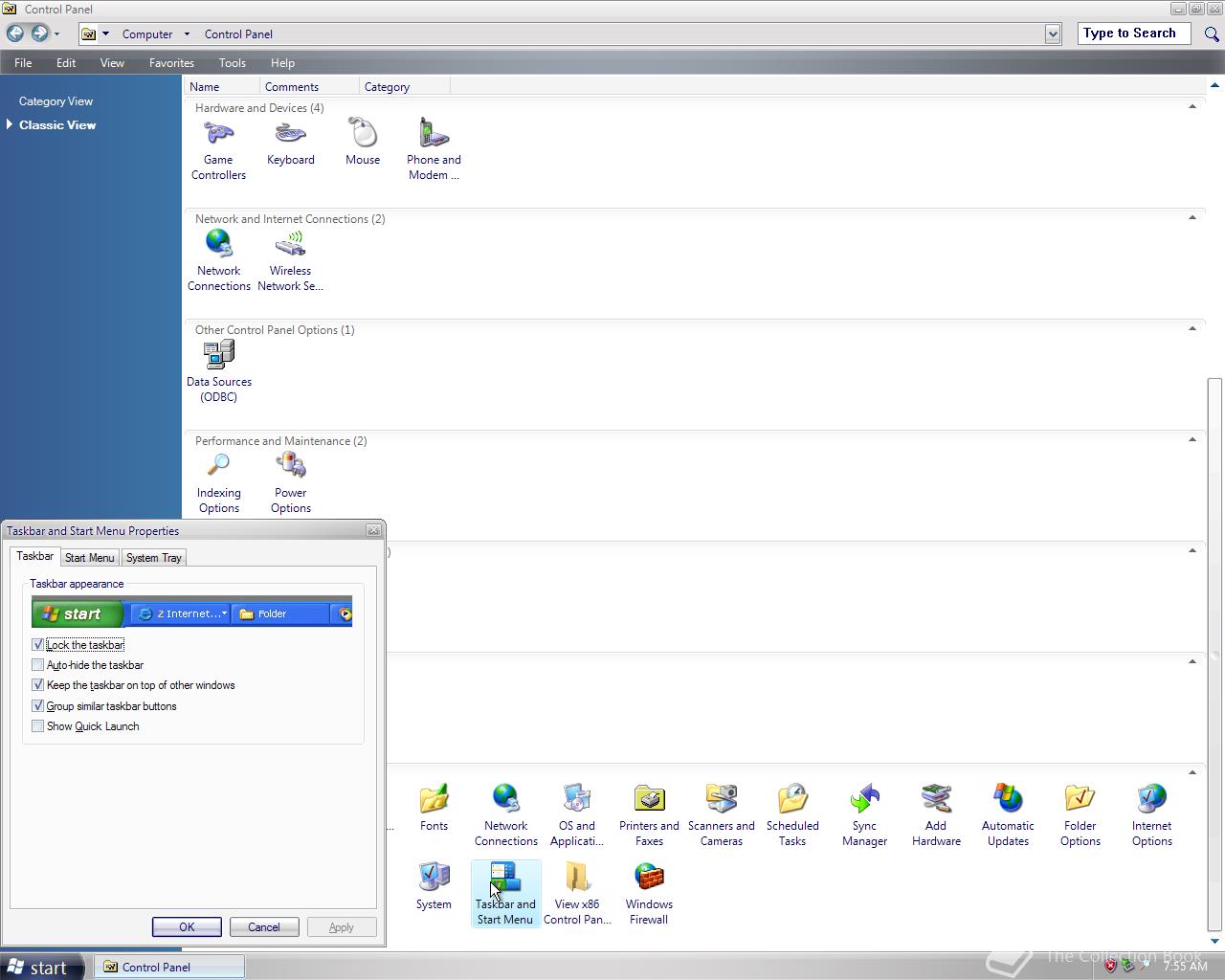
Task: Switch to the System Tray tab
Action: [x=153, y=558]
